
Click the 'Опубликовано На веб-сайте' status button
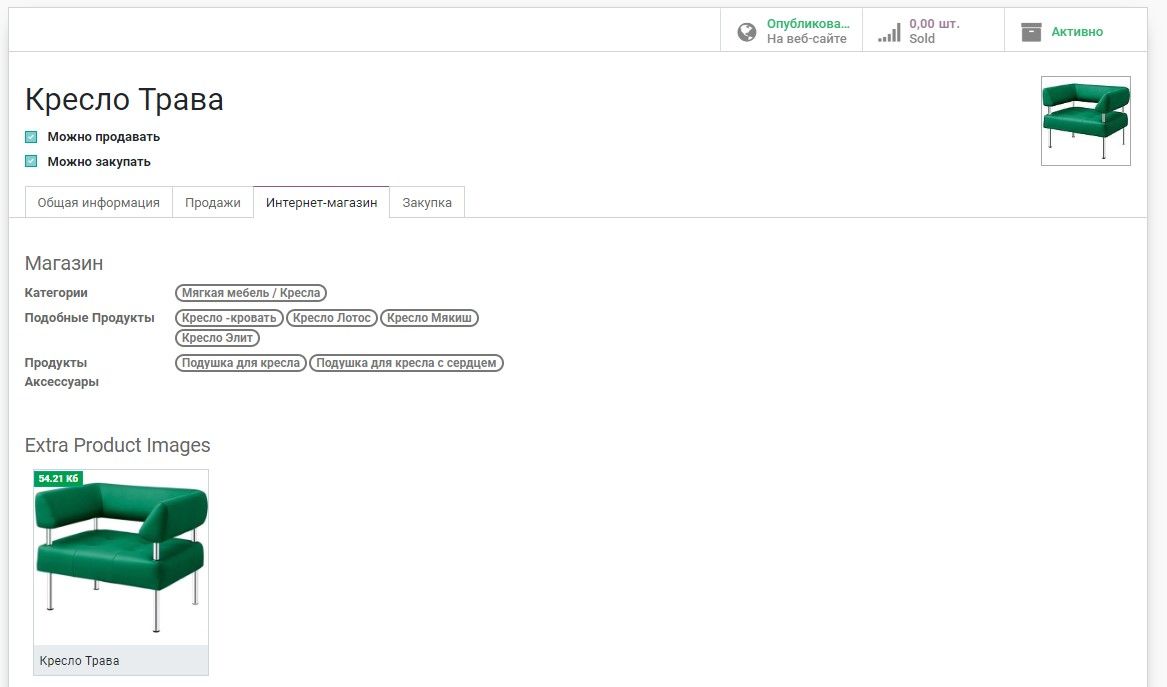point(806,31)
